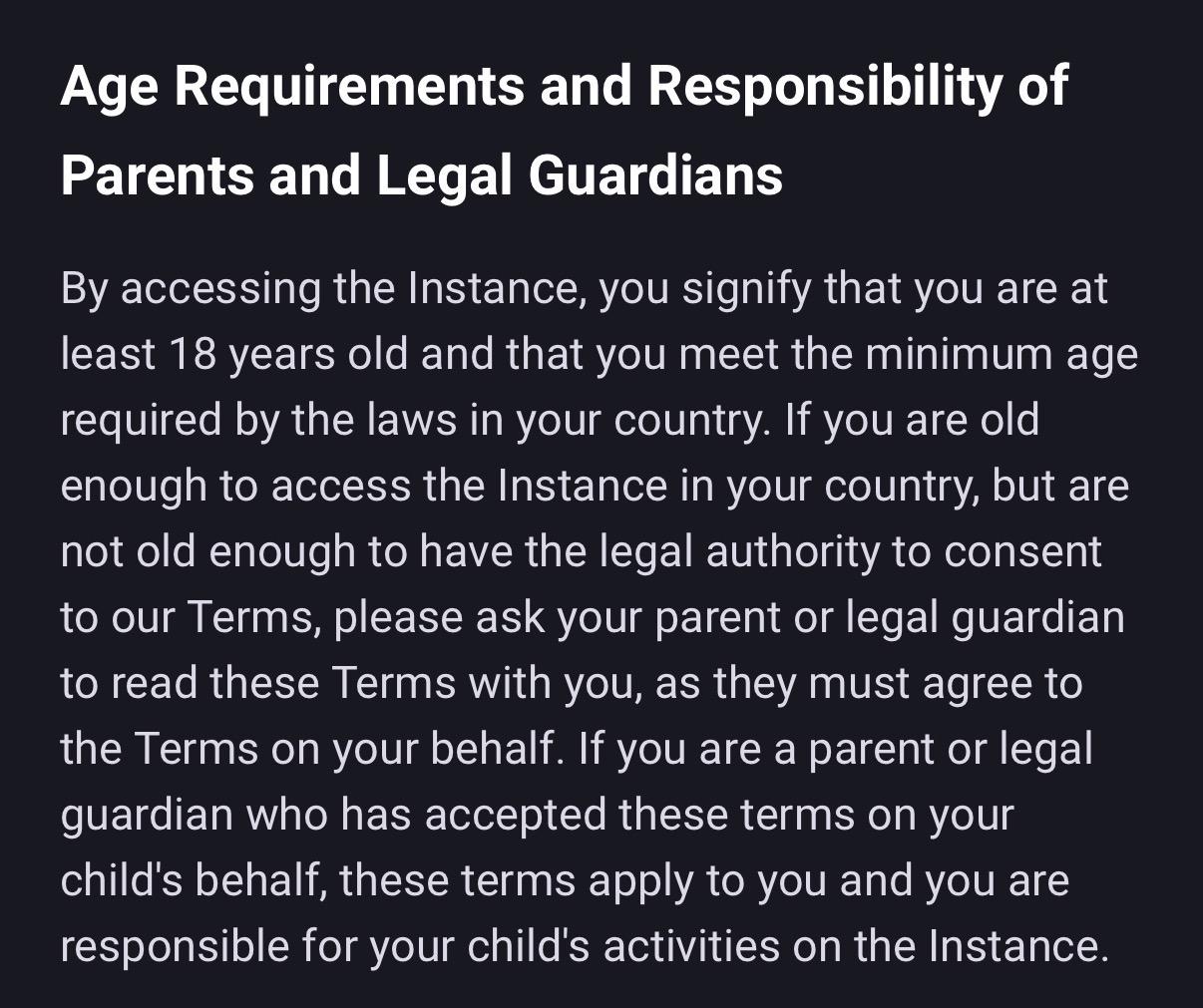Click the phrase "Terms on your behalf"
1203x1008 pixels.
[x=342, y=750]
